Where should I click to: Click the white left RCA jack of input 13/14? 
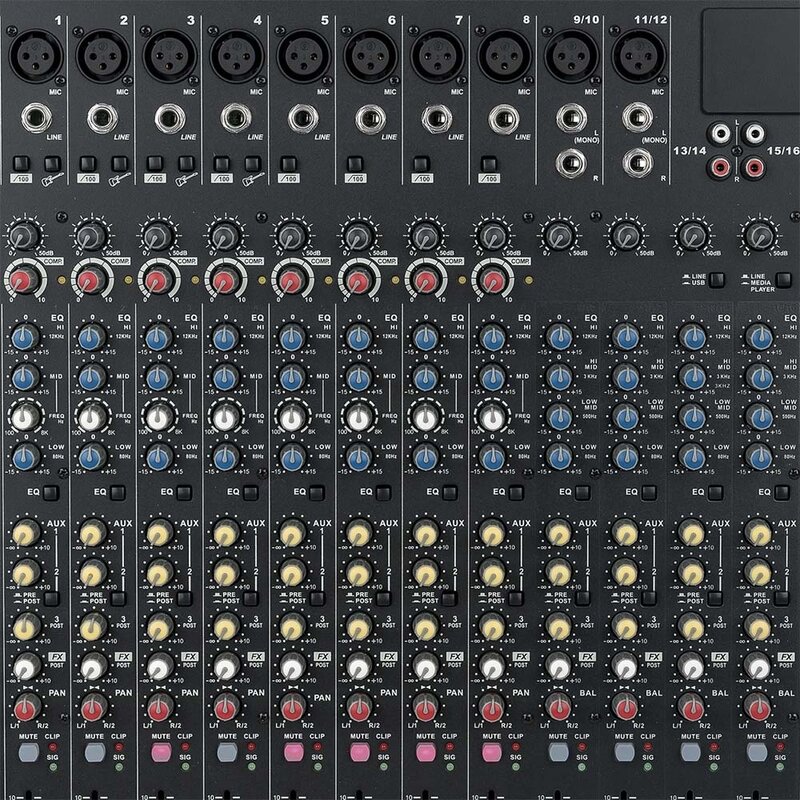[720, 133]
